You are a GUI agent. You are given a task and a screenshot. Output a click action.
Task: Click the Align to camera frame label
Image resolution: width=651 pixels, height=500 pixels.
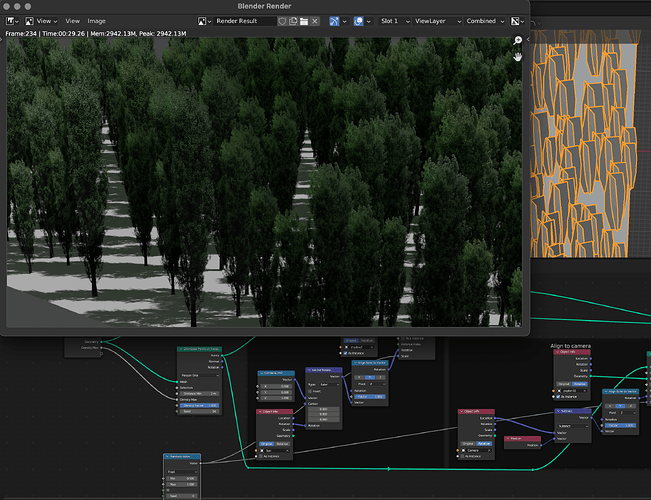tap(570, 346)
